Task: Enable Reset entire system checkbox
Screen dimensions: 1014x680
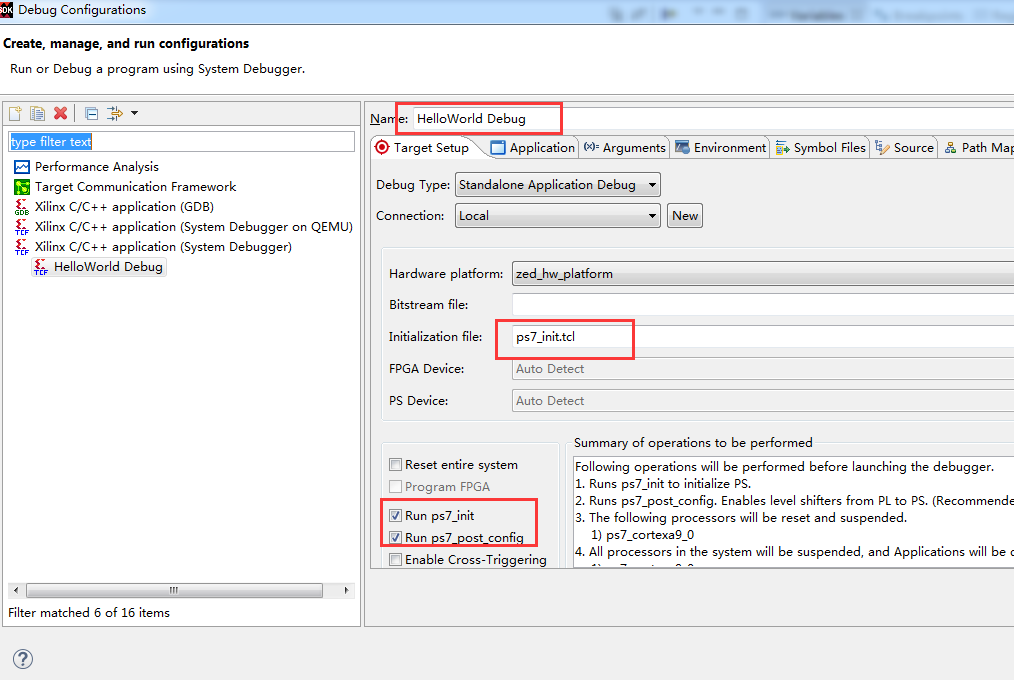Action: coord(396,465)
